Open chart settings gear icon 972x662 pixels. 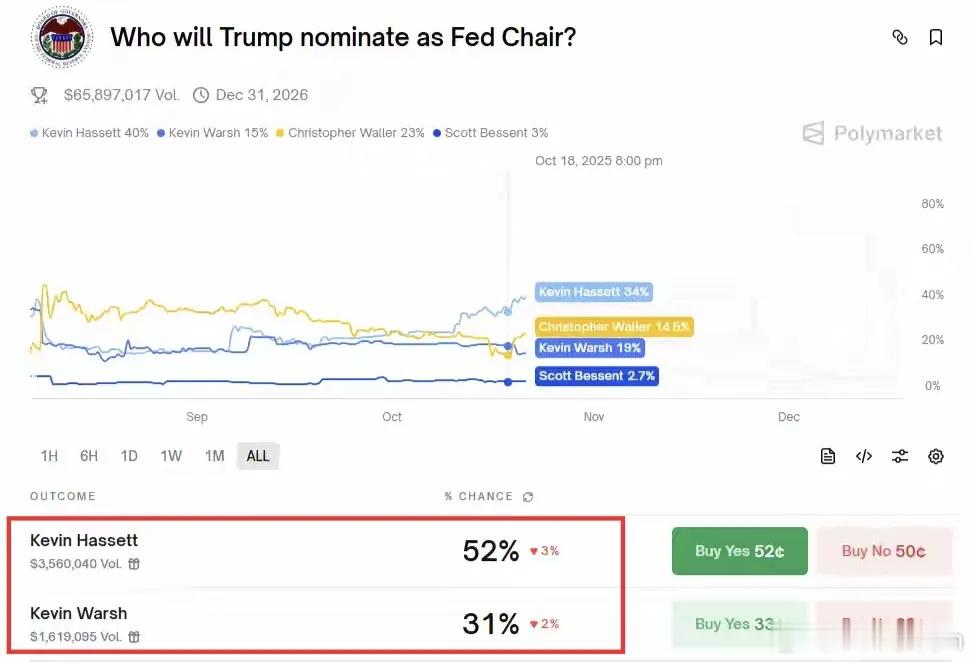pos(936,456)
